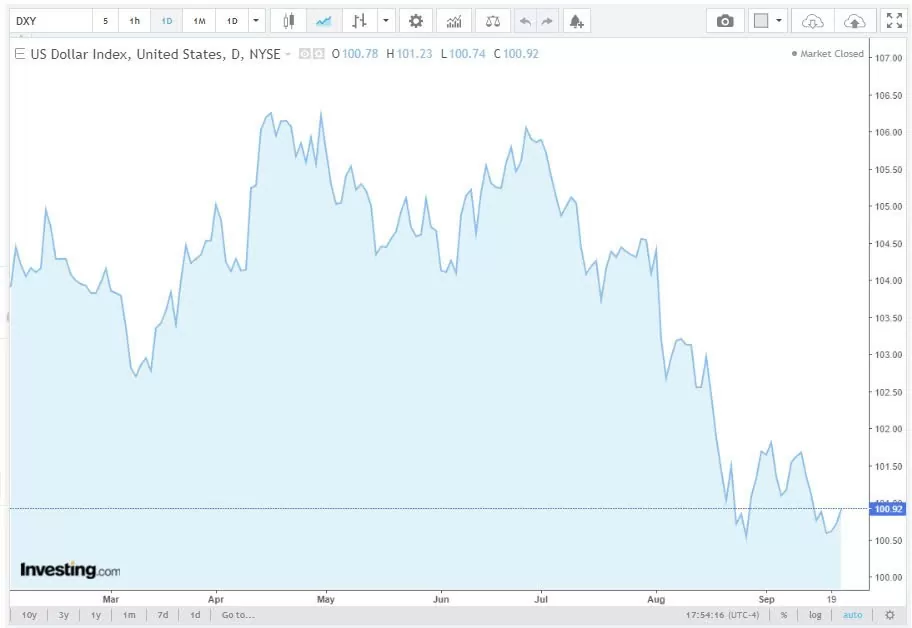Expand the bar style dropdown arrow
Viewport: 912px width, 628px height.
point(386,21)
